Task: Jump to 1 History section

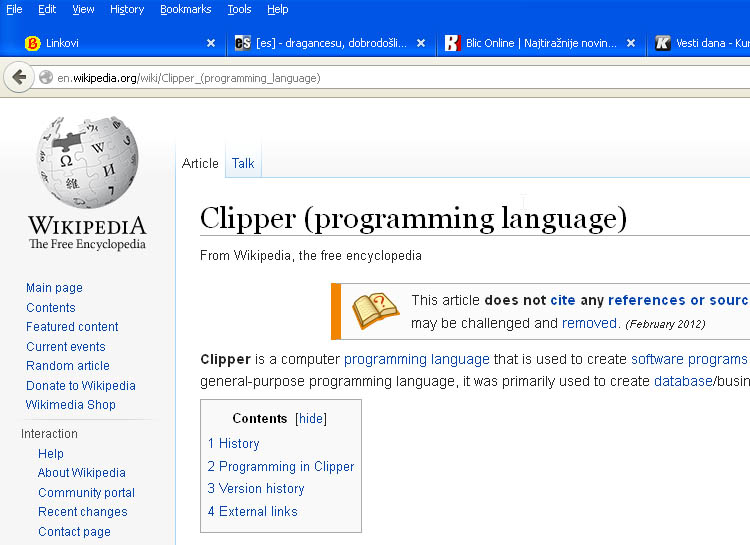Action: pyautogui.click(x=233, y=444)
